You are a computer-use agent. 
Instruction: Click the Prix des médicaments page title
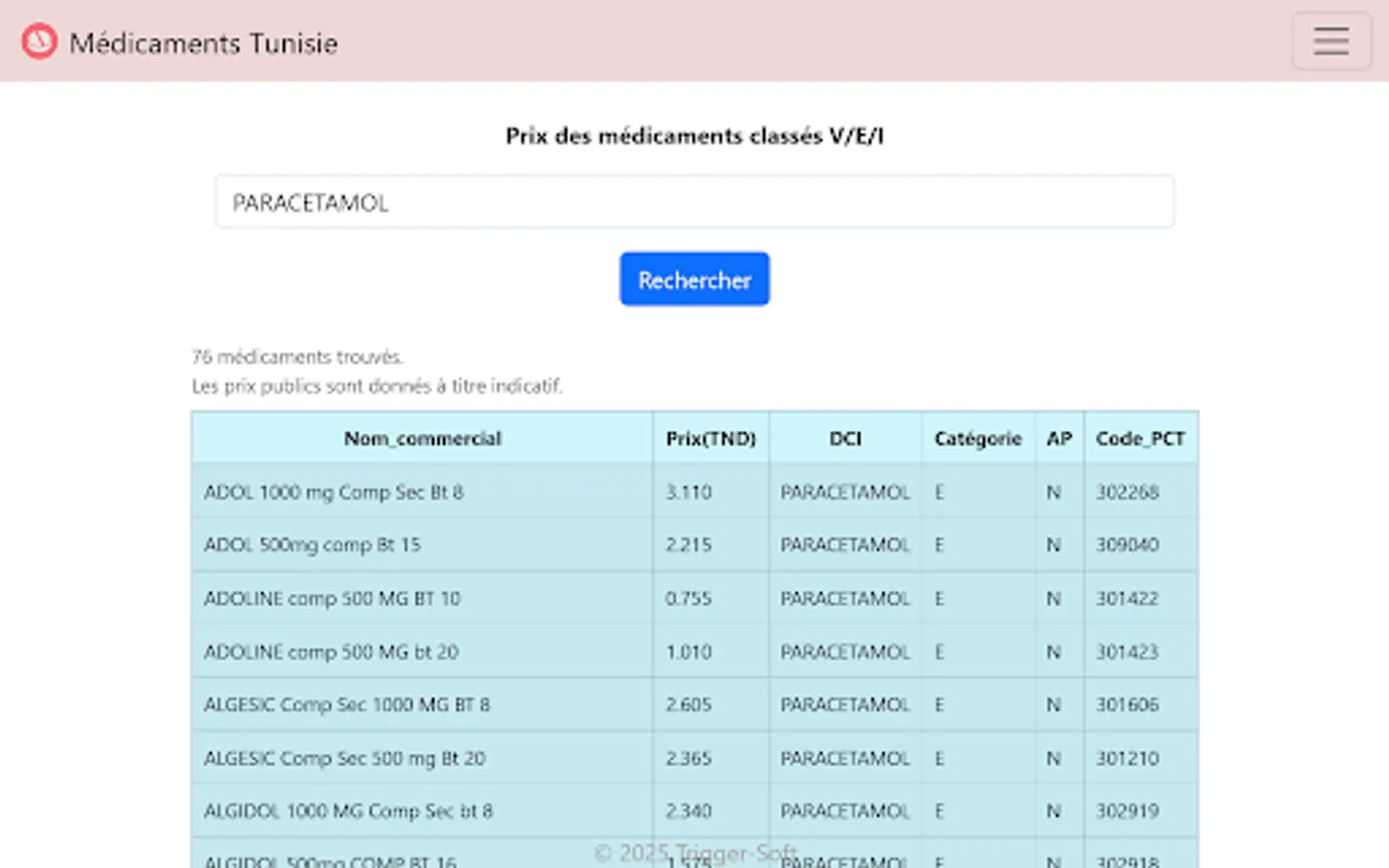694,136
